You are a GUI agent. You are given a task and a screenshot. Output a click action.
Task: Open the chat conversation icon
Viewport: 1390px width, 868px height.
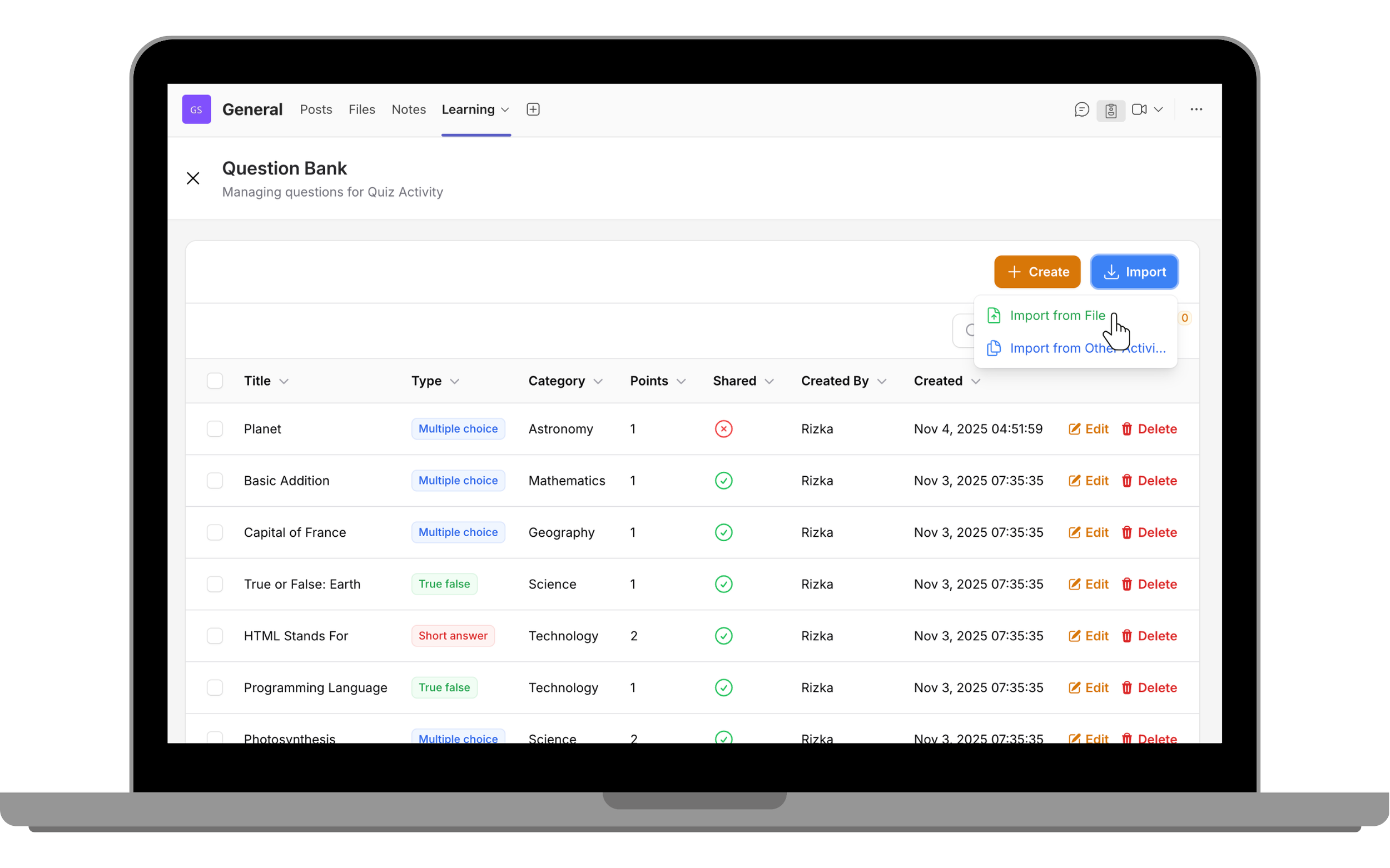point(1082,109)
